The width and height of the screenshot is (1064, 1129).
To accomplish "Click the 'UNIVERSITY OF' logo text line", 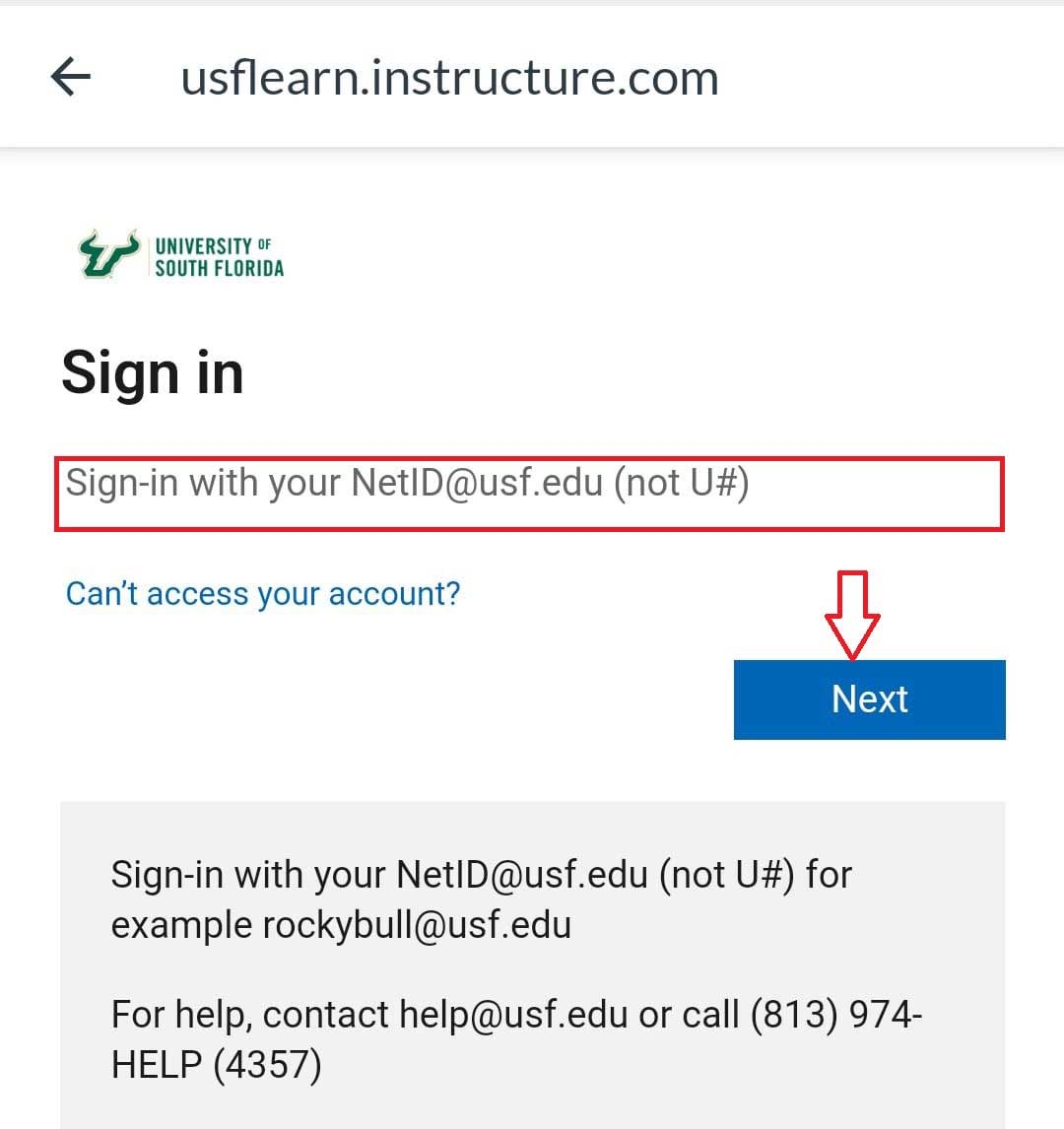I will point(213,244).
